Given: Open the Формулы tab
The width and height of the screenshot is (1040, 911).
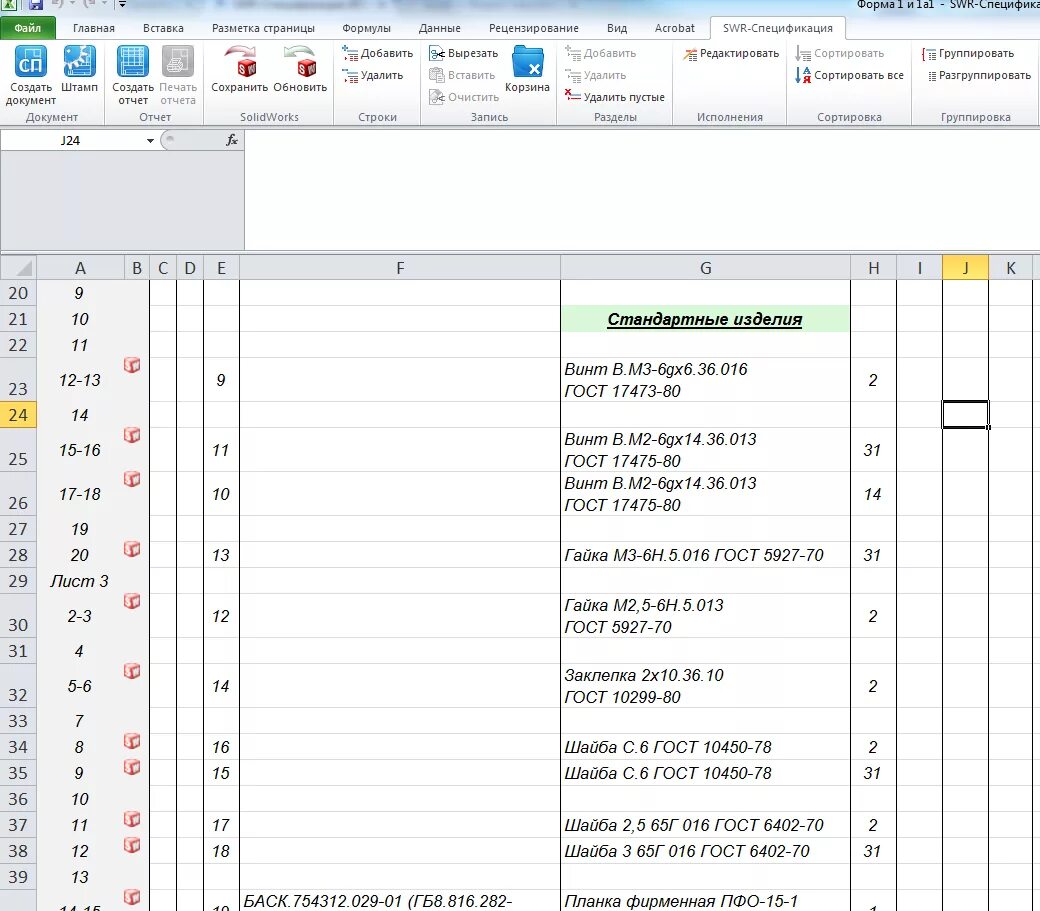Looking at the screenshot, I should pos(366,28).
